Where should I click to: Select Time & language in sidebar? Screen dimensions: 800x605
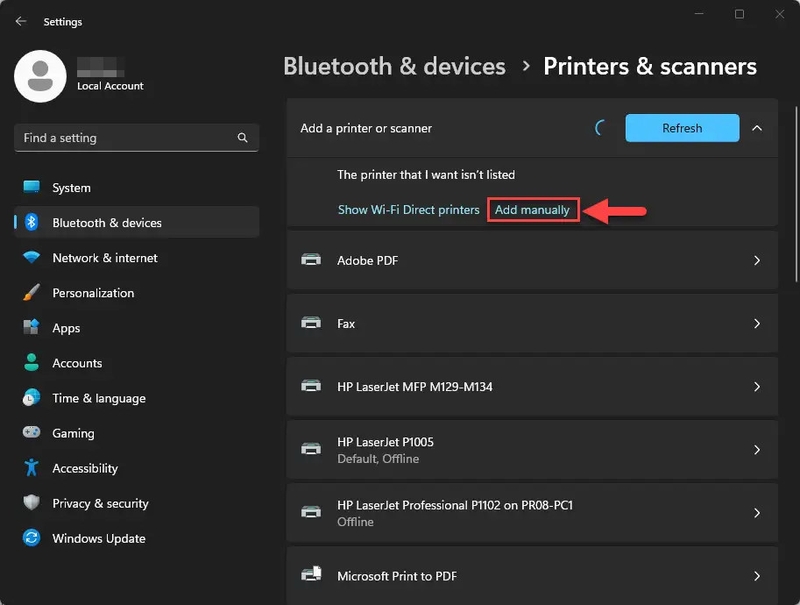pyautogui.click(x=98, y=398)
